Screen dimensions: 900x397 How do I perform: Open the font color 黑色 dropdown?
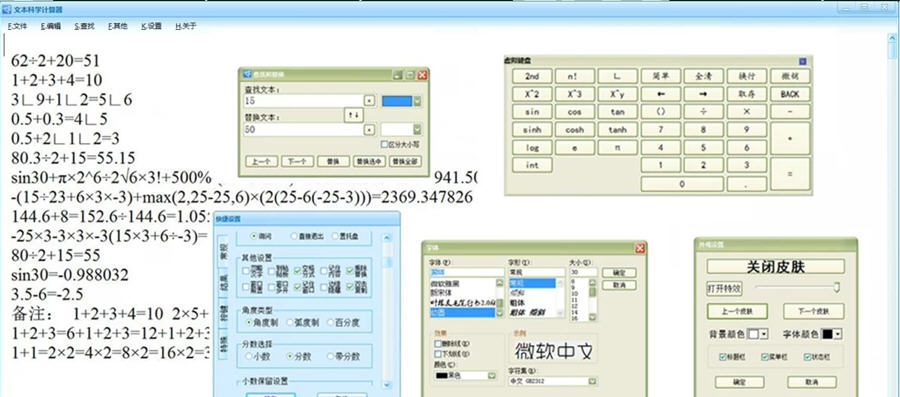[x=492, y=375]
